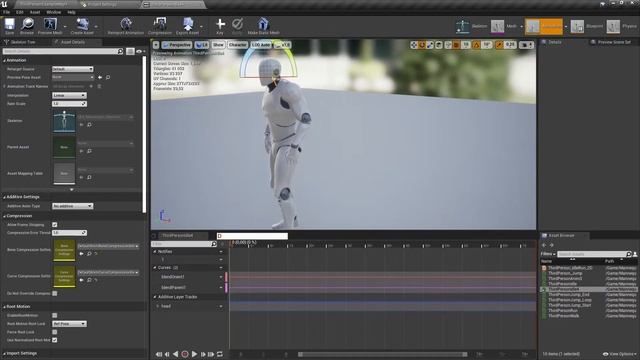Switch to Blueprint editor mode
640x360 pixels.
587,26
